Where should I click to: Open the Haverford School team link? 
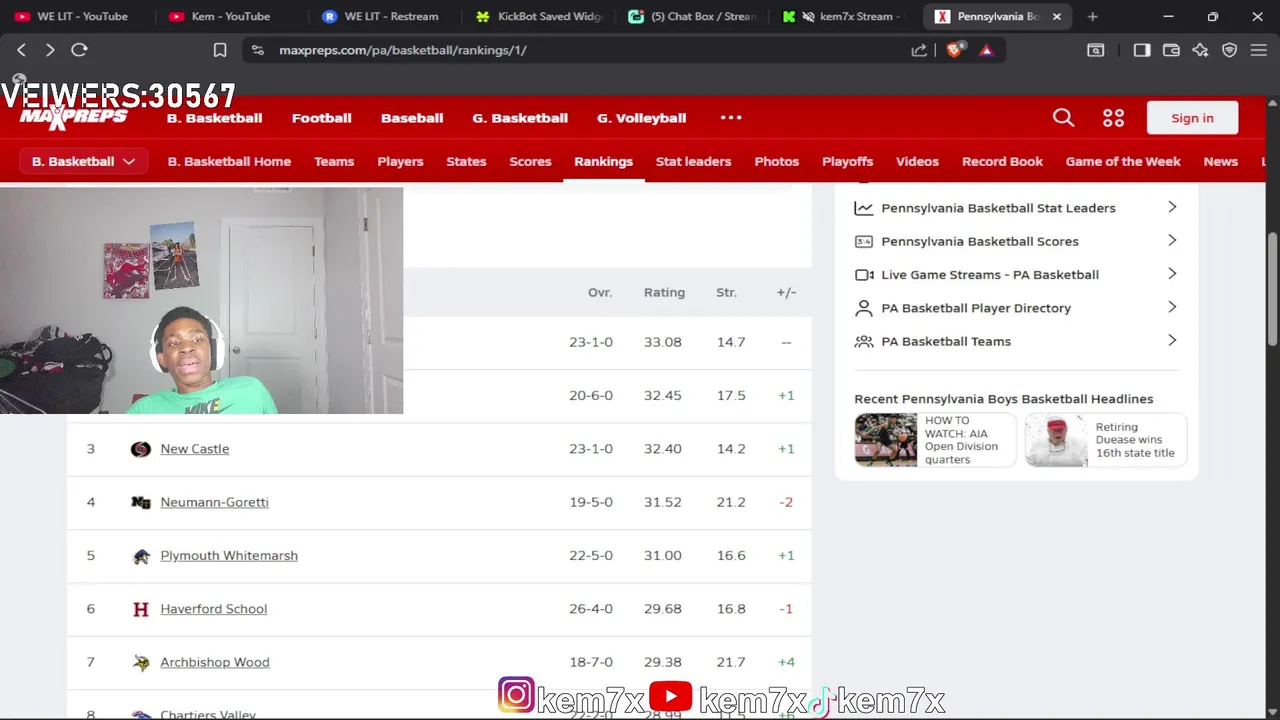(213, 609)
